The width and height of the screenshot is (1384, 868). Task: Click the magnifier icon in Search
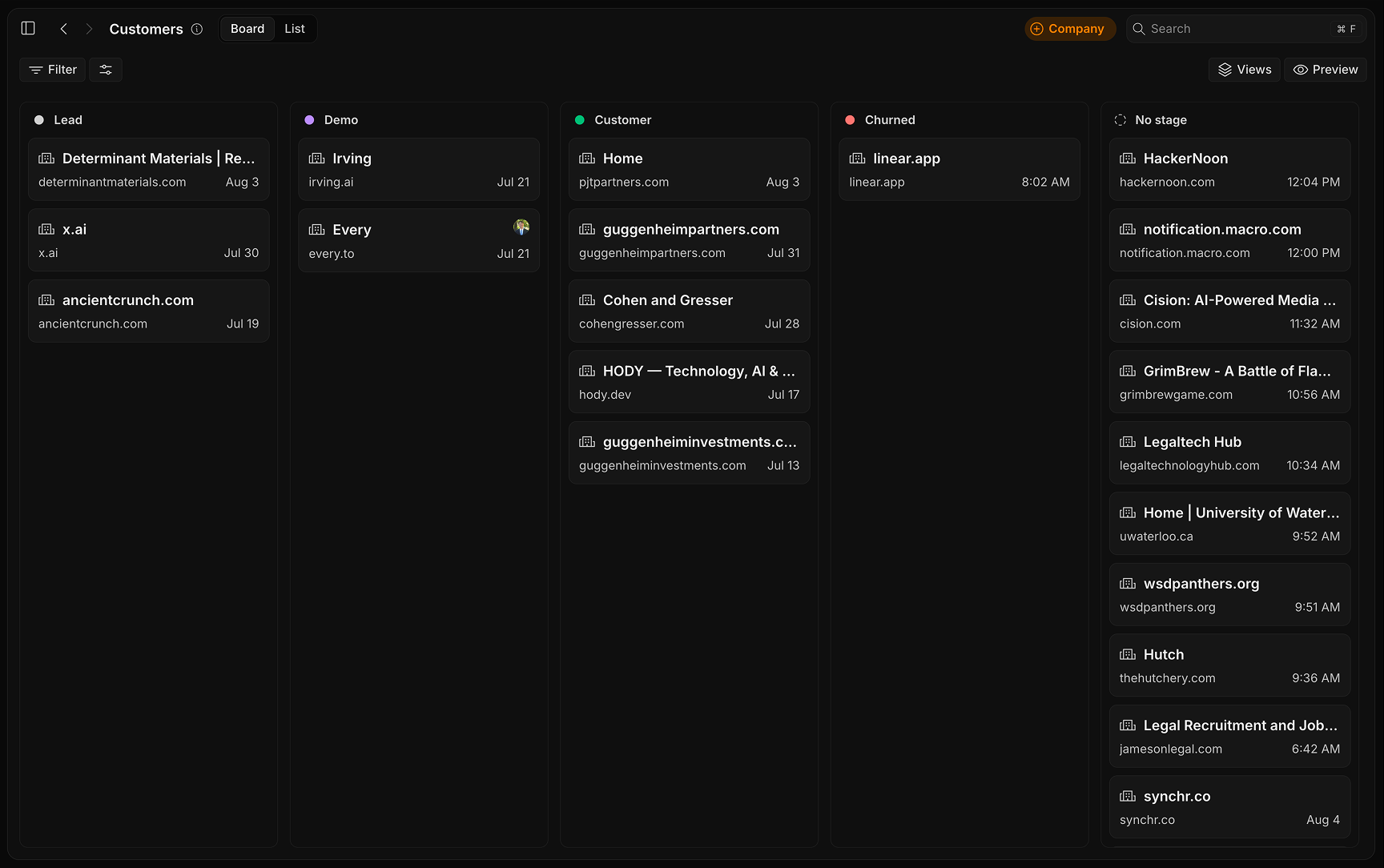pyautogui.click(x=1138, y=29)
